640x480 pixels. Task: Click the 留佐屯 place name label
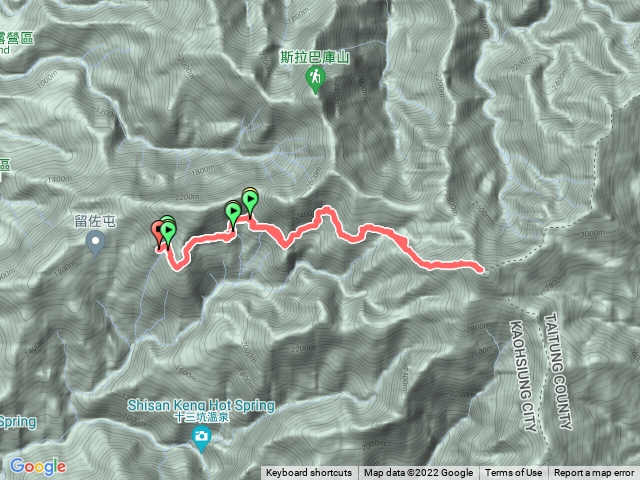point(96,221)
